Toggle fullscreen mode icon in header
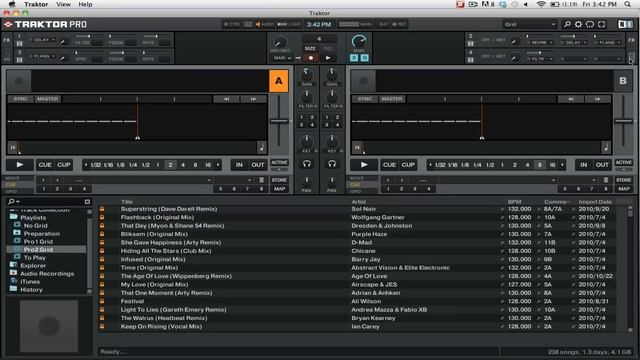The height and width of the screenshot is (360, 640). [x=602, y=24]
